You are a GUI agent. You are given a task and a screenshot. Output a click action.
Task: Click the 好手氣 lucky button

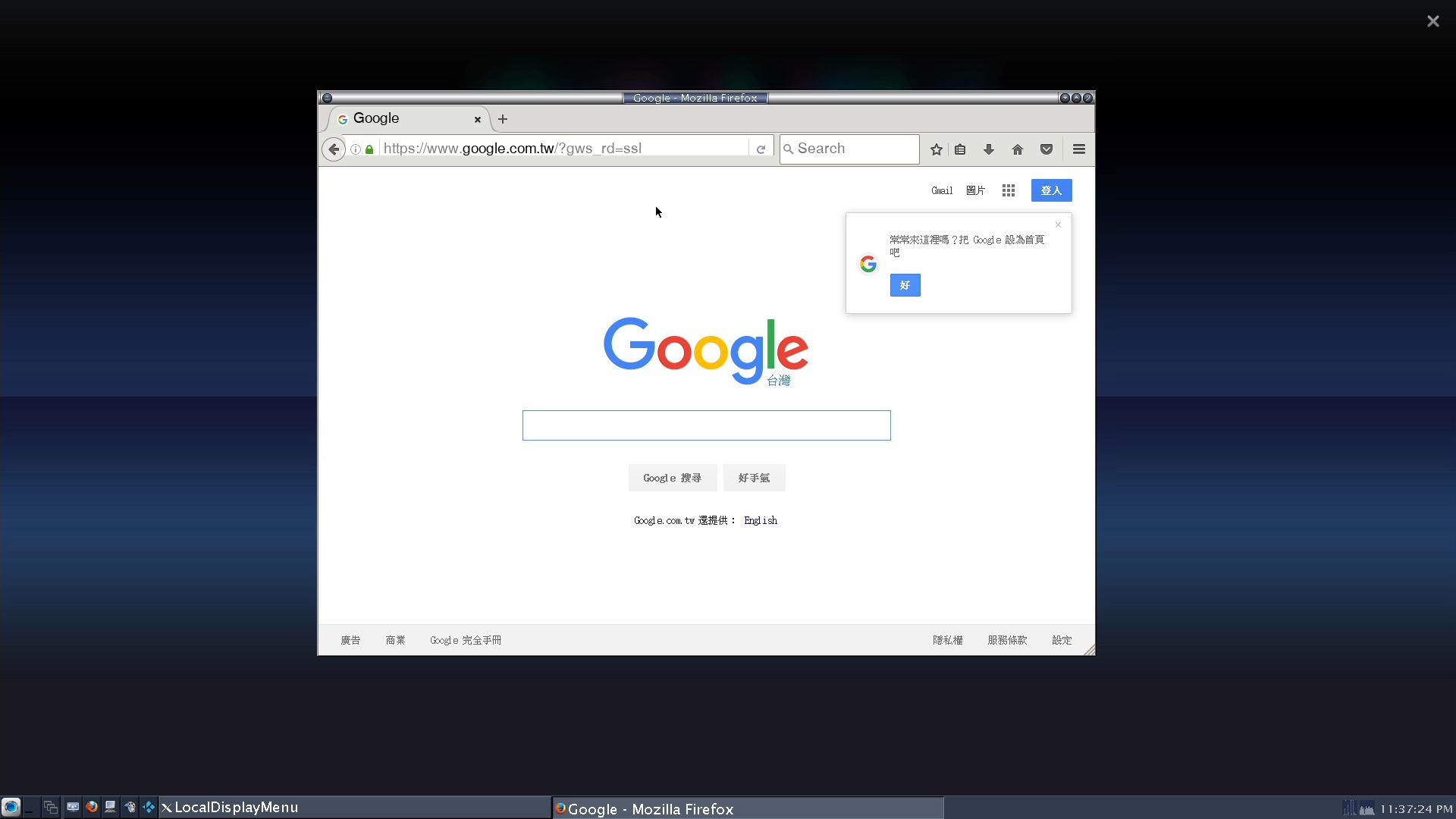click(755, 478)
